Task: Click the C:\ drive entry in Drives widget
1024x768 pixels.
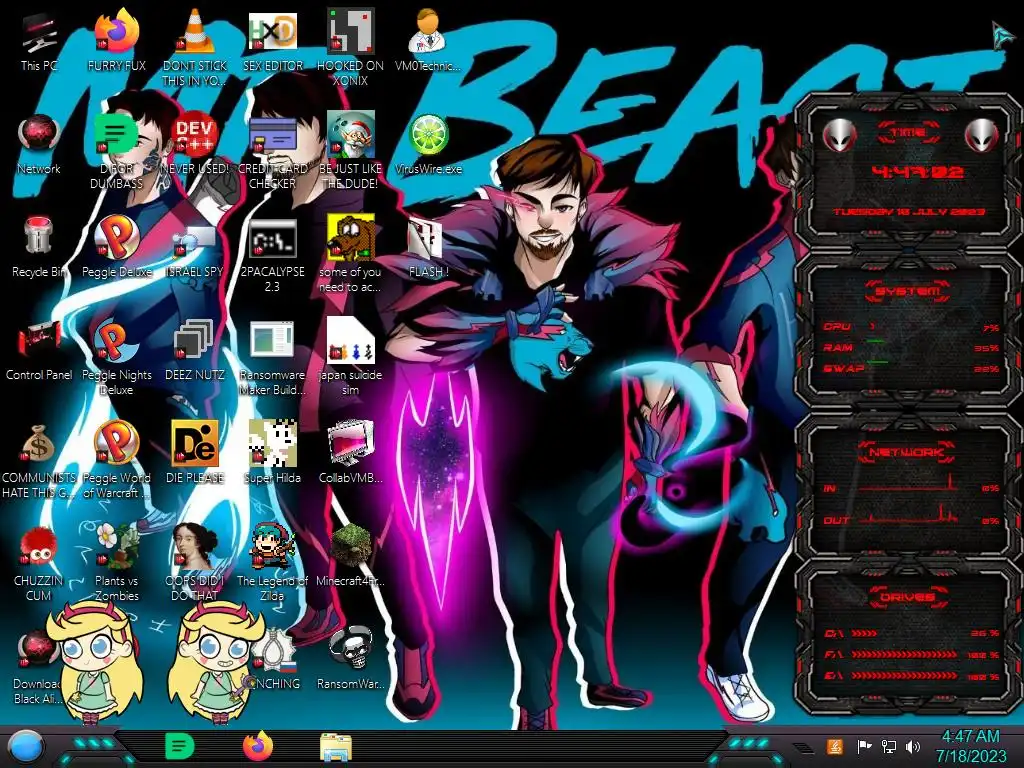Action: [912, 633]
